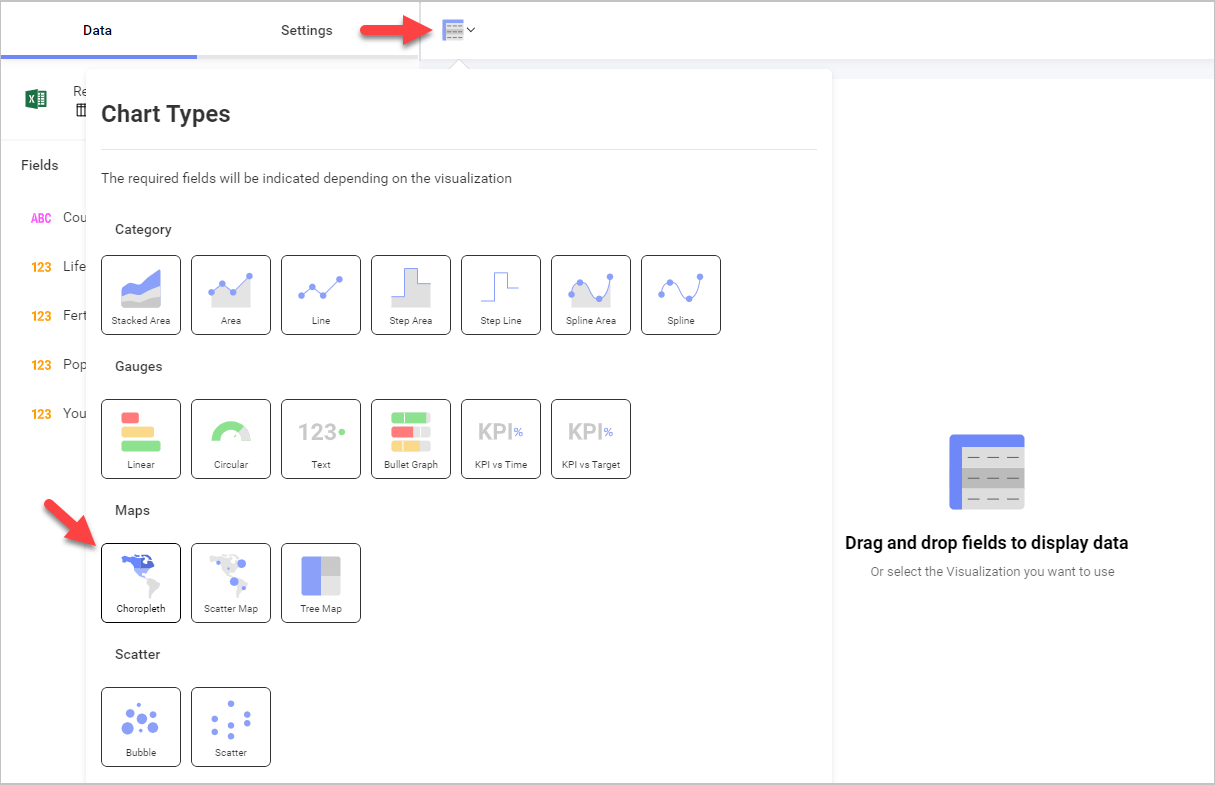This screenshot has width=1215, height=785.
Task: Switch to the Data tab
Action: pos(97,30)
